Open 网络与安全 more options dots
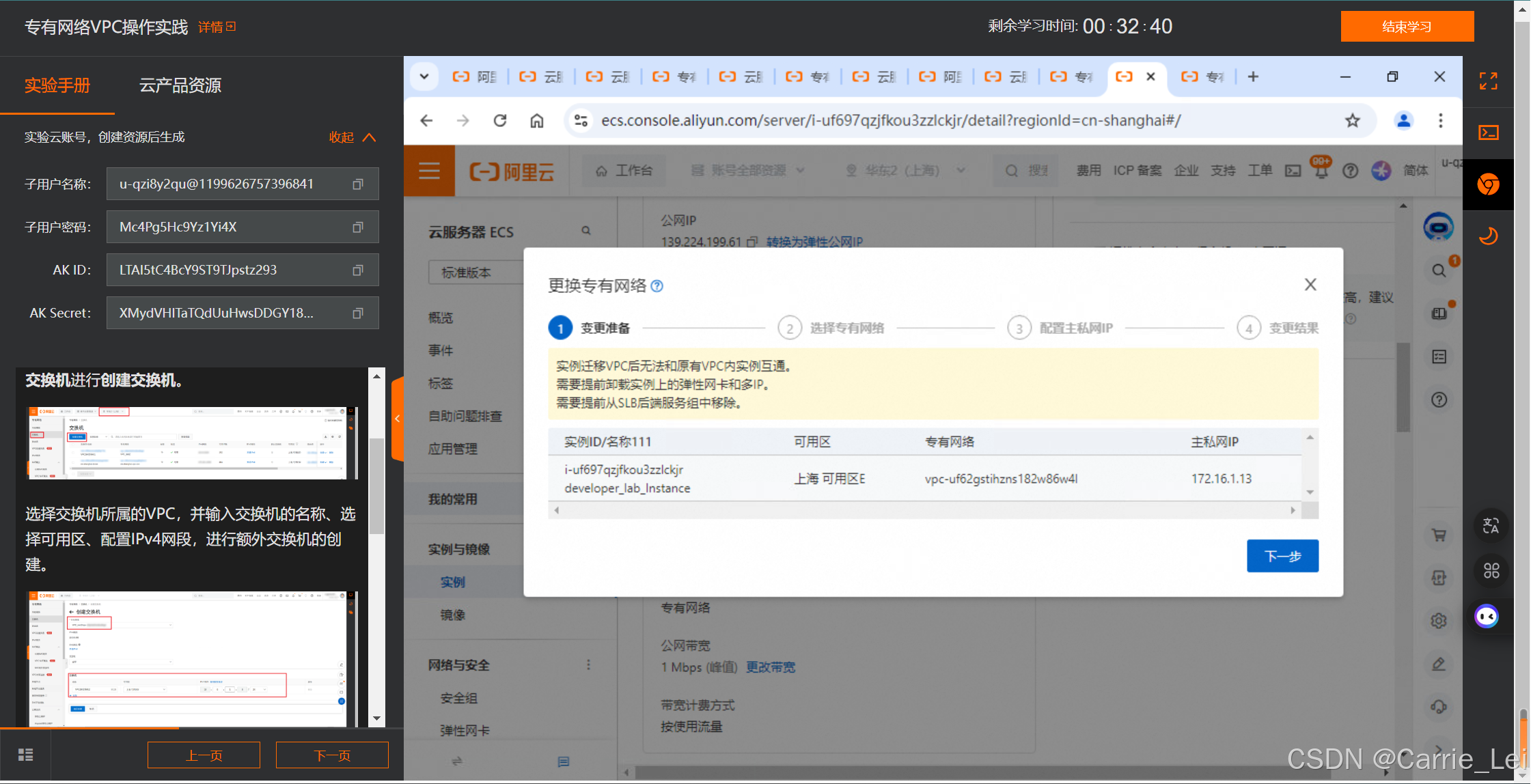Screen dimensions: 1531x784 click(588, 665)
